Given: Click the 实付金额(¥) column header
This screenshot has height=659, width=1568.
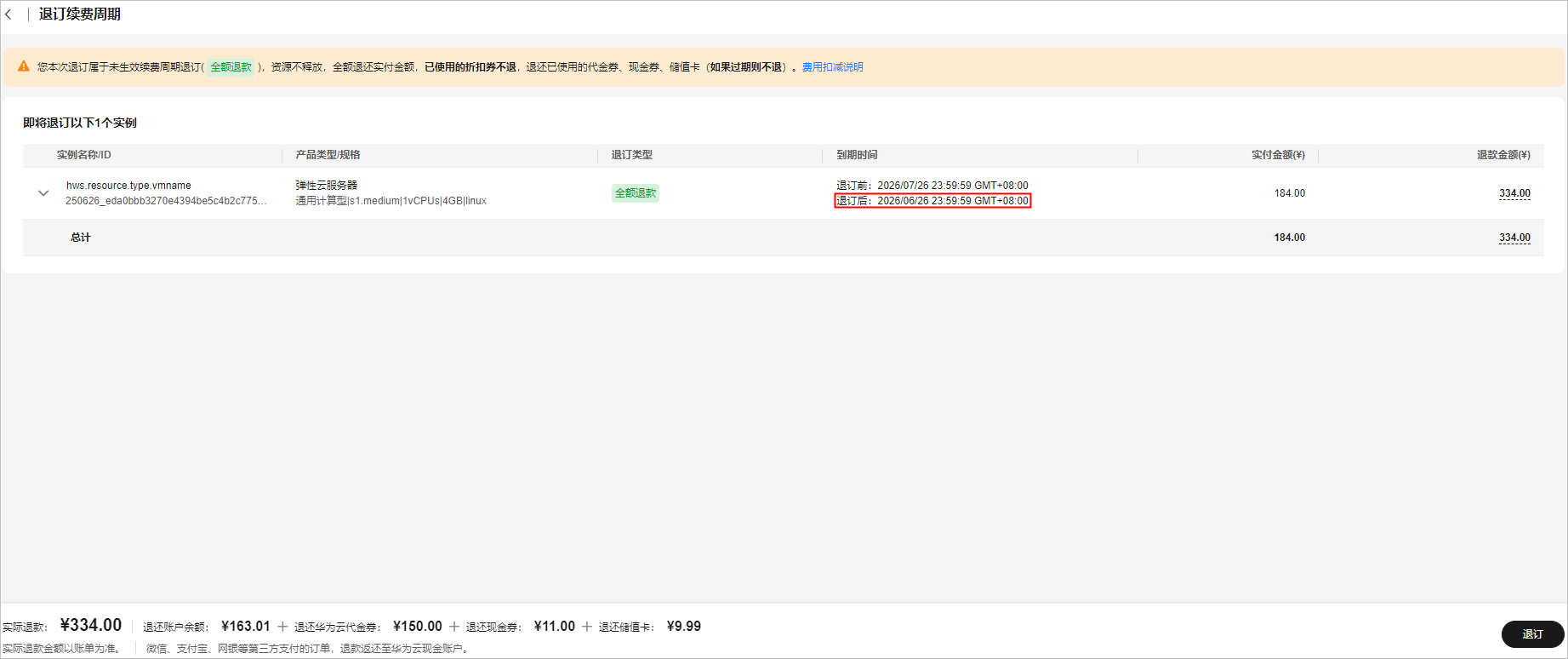Looking at the screenshot, I should tap(1278, 155).
